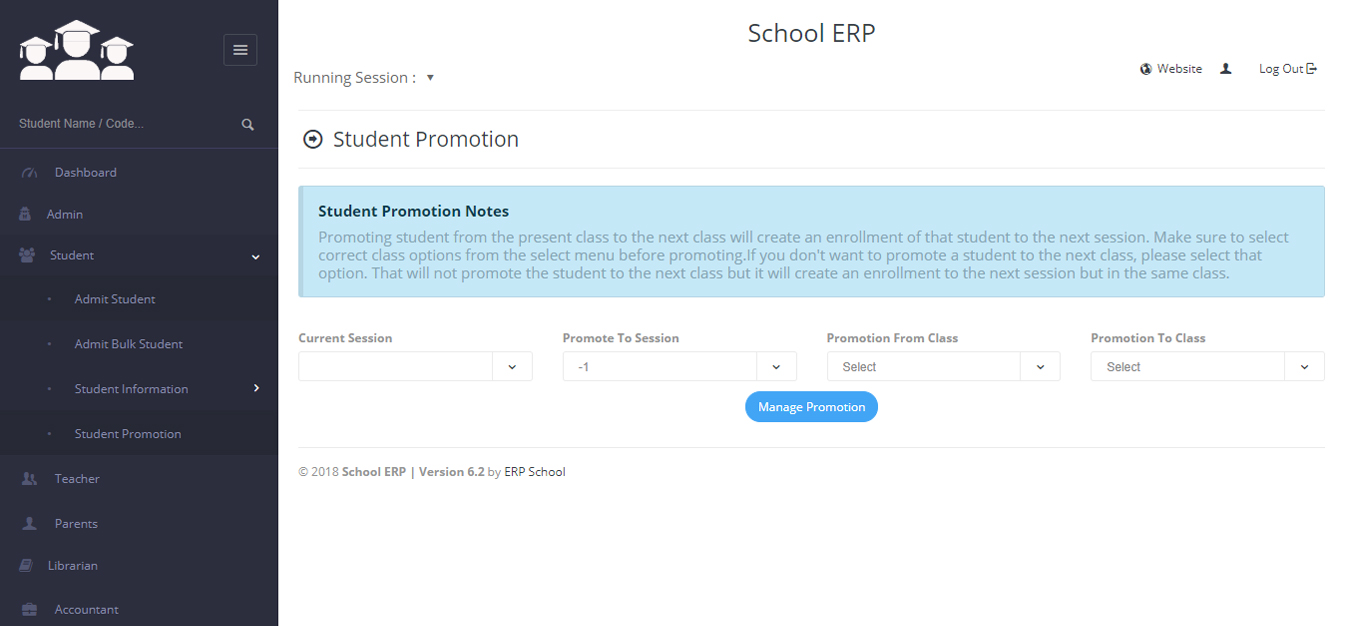This screenshot has height=626, width=1346.
Task: Open the Promotion From Class dropdown
Action: click(943, 367)
